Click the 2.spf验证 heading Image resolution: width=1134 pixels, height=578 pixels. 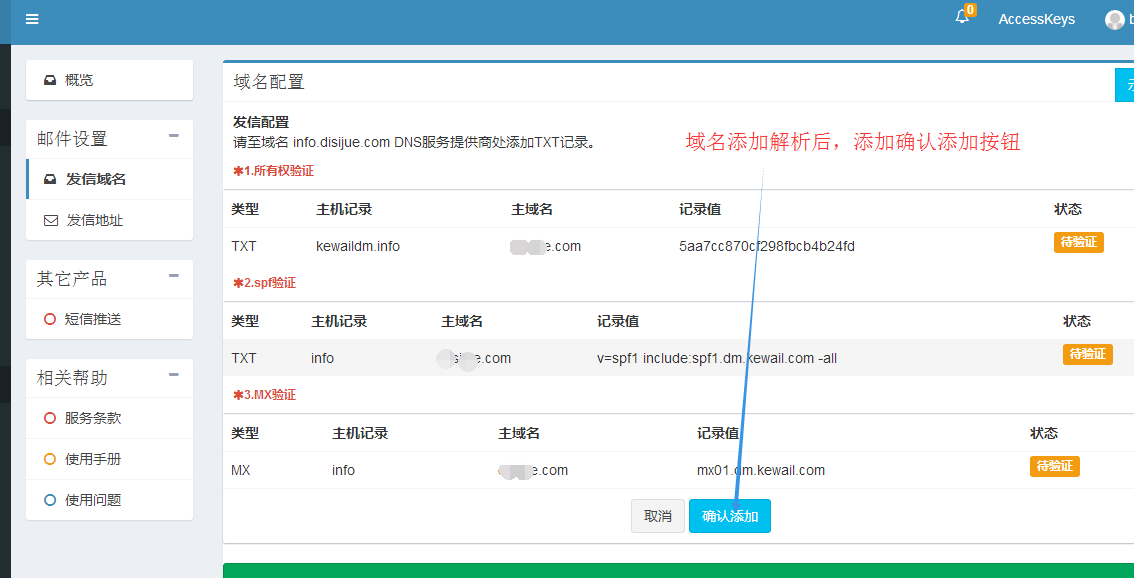(x=265, y=284)
